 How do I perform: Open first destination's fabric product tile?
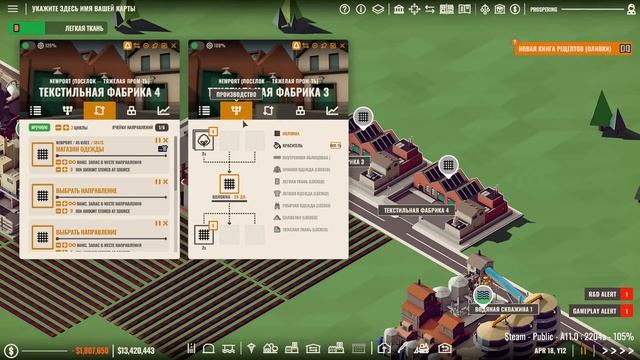pos(42,154)
